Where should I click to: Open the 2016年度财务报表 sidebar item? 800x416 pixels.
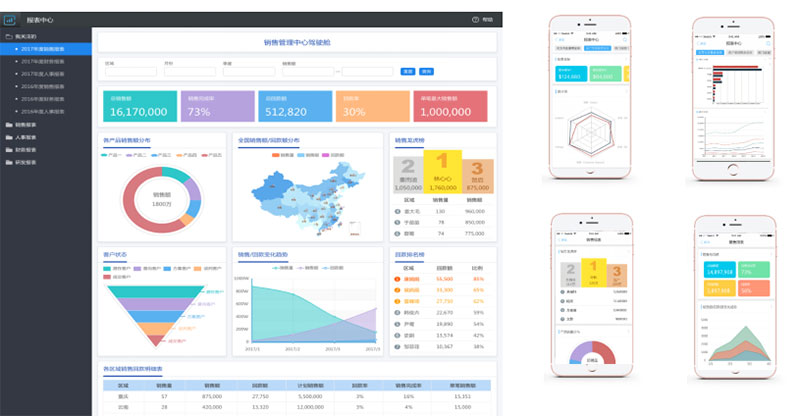pyautogui.click(x=43, y=99)
